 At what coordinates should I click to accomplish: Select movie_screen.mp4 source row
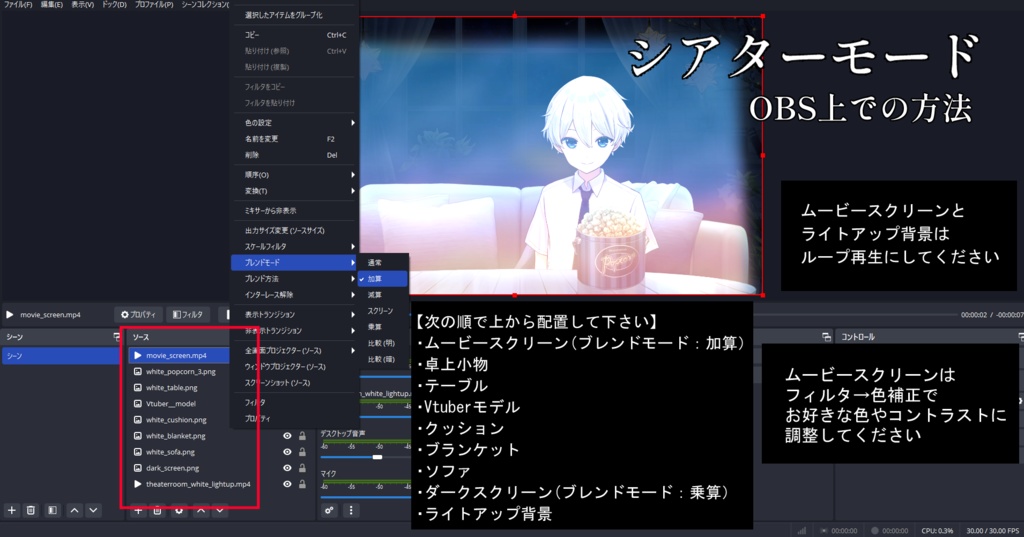180,355
